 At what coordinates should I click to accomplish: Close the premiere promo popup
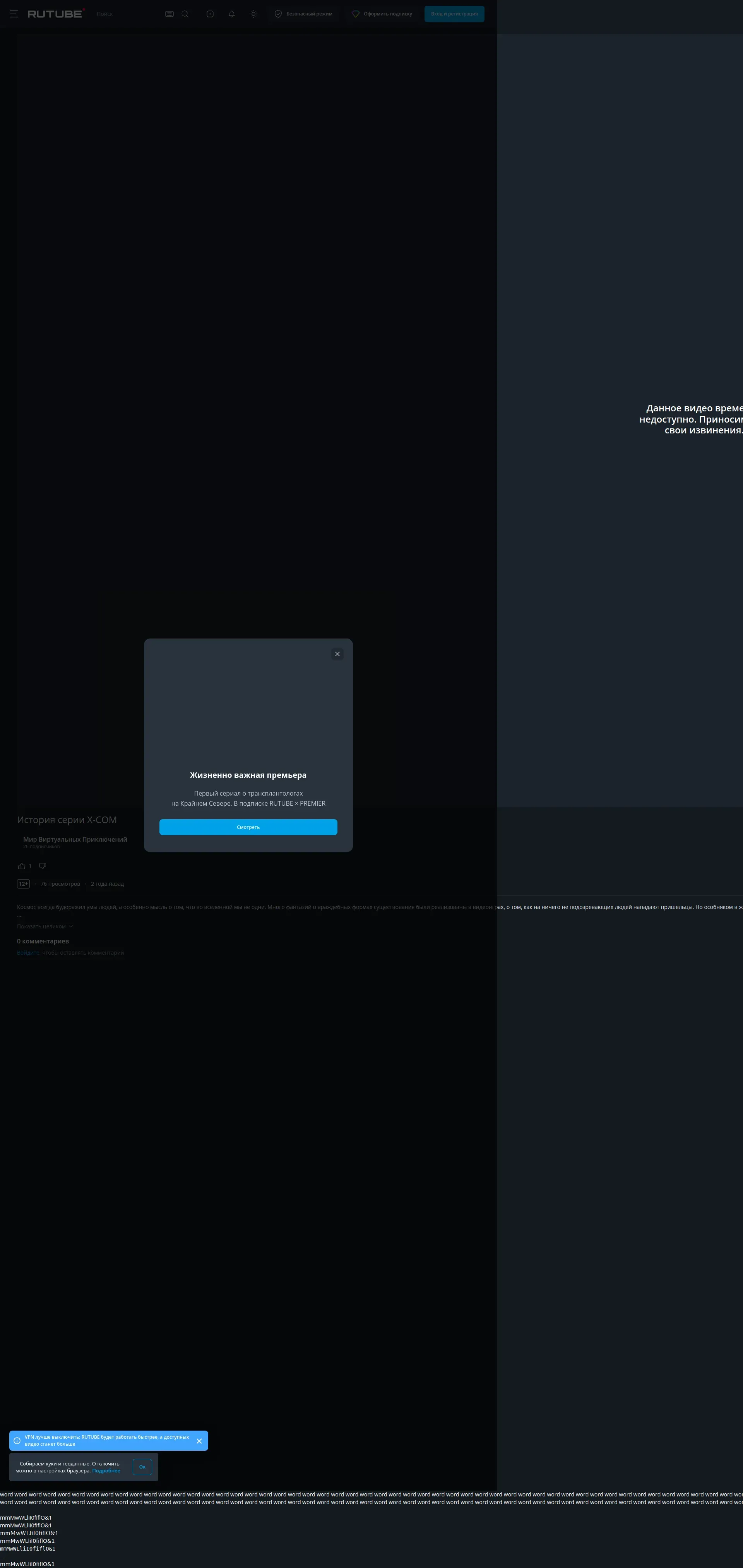(x=337, y=654)
